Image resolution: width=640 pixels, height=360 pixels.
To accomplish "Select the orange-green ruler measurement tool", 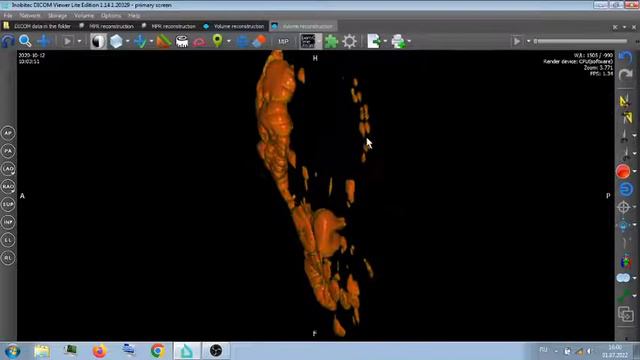I will coord(164,41).
